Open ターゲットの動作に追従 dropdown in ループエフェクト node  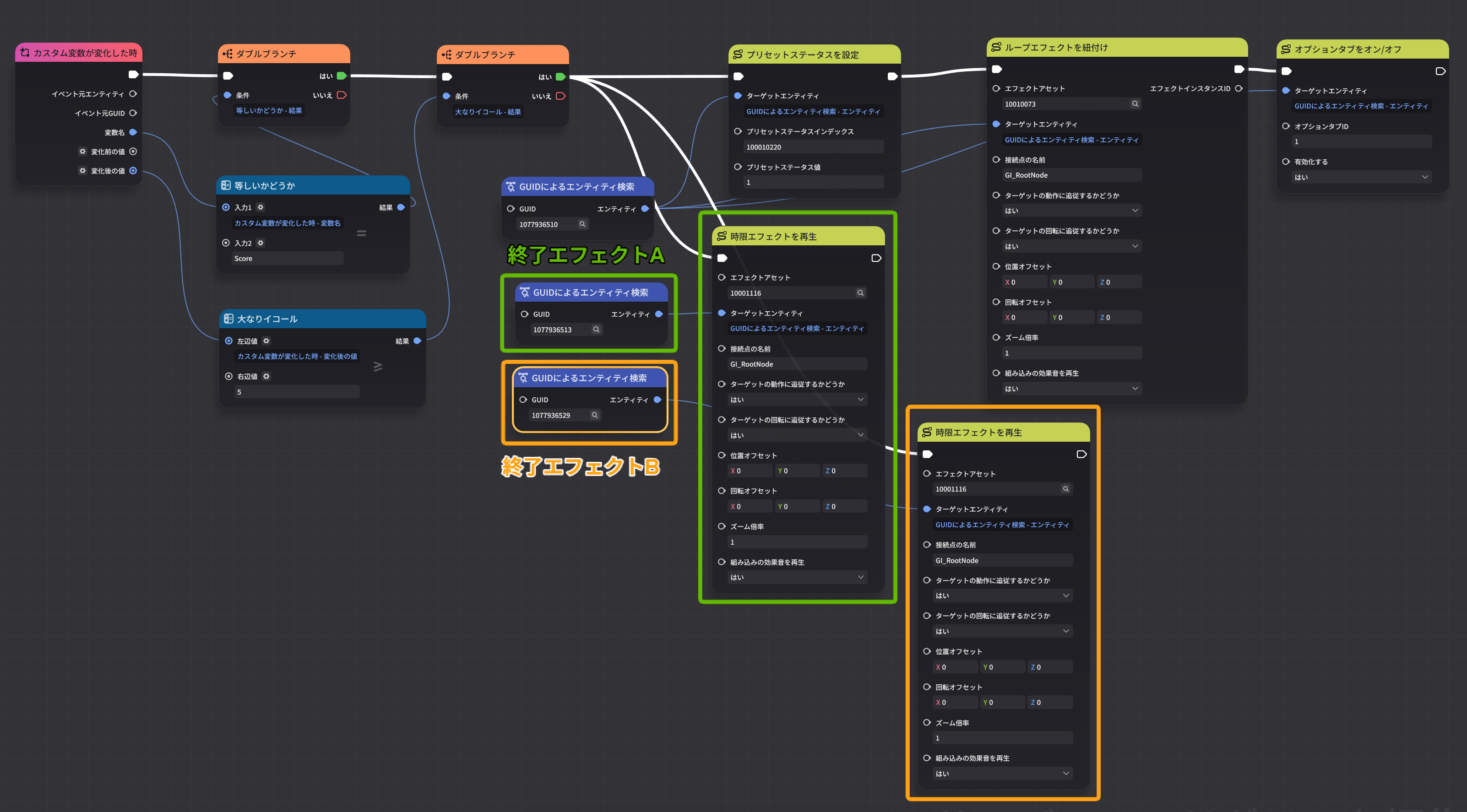[1070, 211]
